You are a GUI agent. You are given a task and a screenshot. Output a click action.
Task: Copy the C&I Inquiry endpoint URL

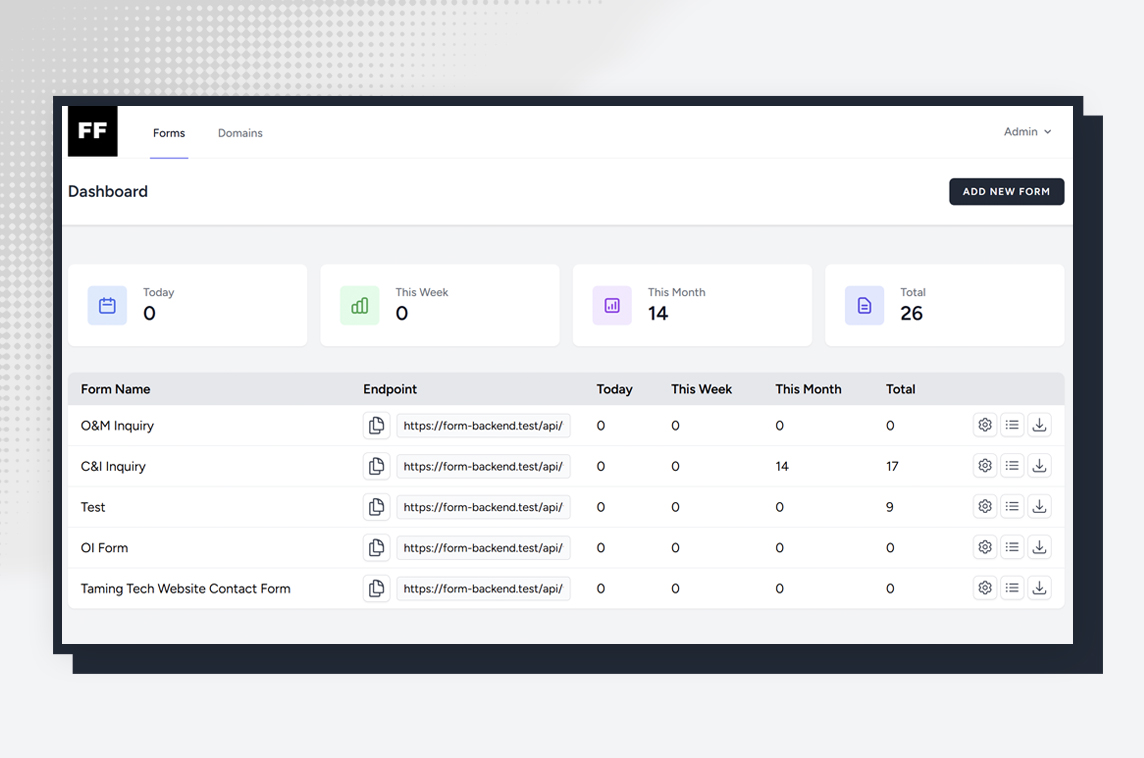click(376, 466)
